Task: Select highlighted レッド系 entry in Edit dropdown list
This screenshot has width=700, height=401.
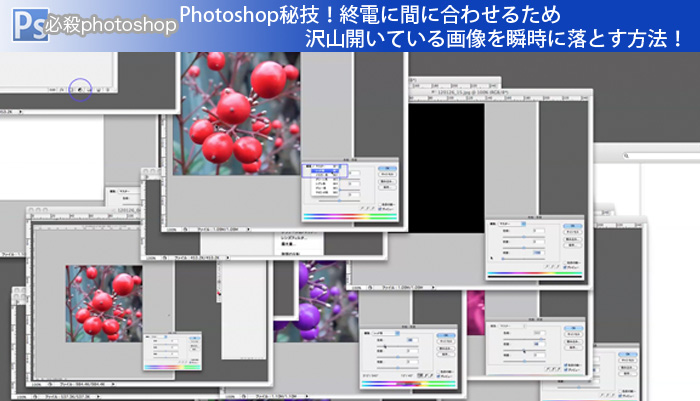Action: (x=325, y=171)
